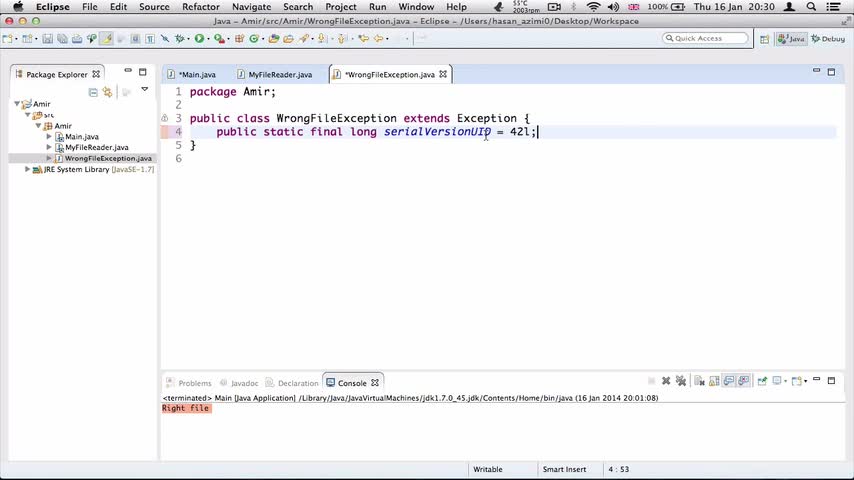The height and width of the screenshot is (480, 854).
Task: Switch to the Debug perspective
Action: click(x=828, y=39)
